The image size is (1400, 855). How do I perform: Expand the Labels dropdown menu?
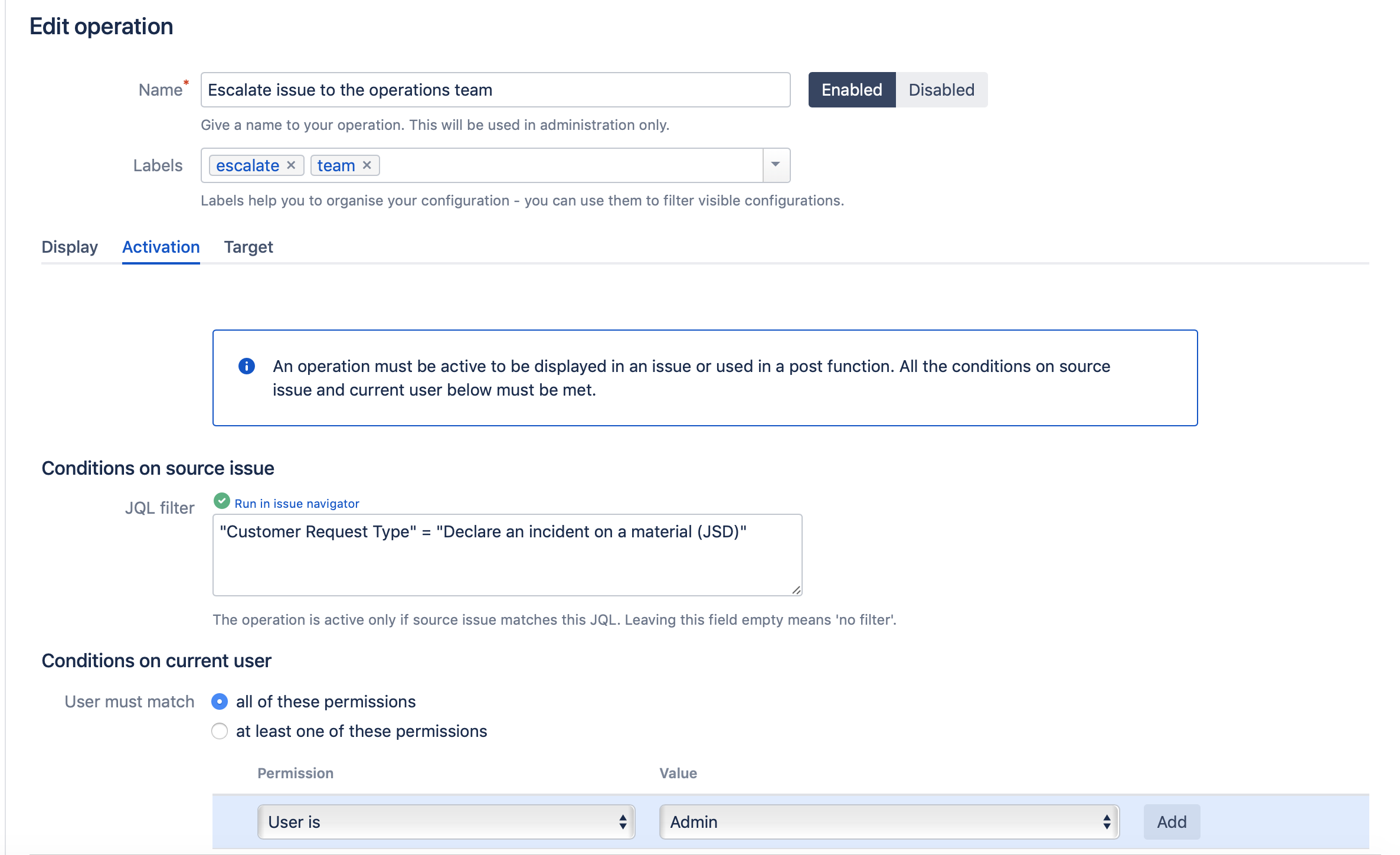(779, 165)
